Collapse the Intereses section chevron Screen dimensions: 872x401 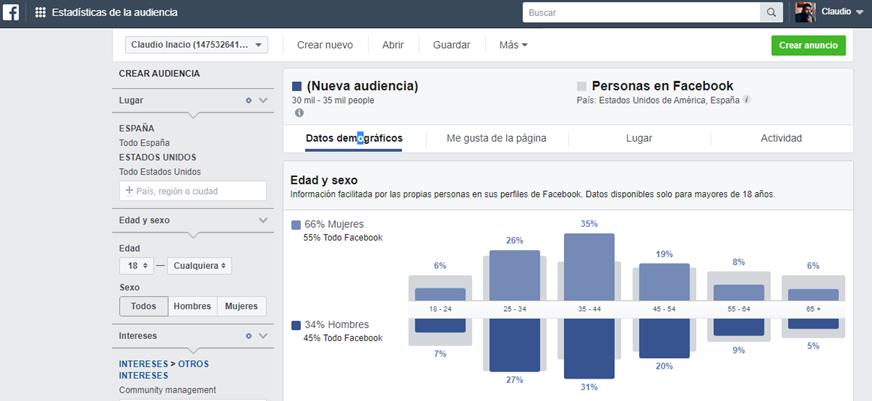(x=263, y=336)
